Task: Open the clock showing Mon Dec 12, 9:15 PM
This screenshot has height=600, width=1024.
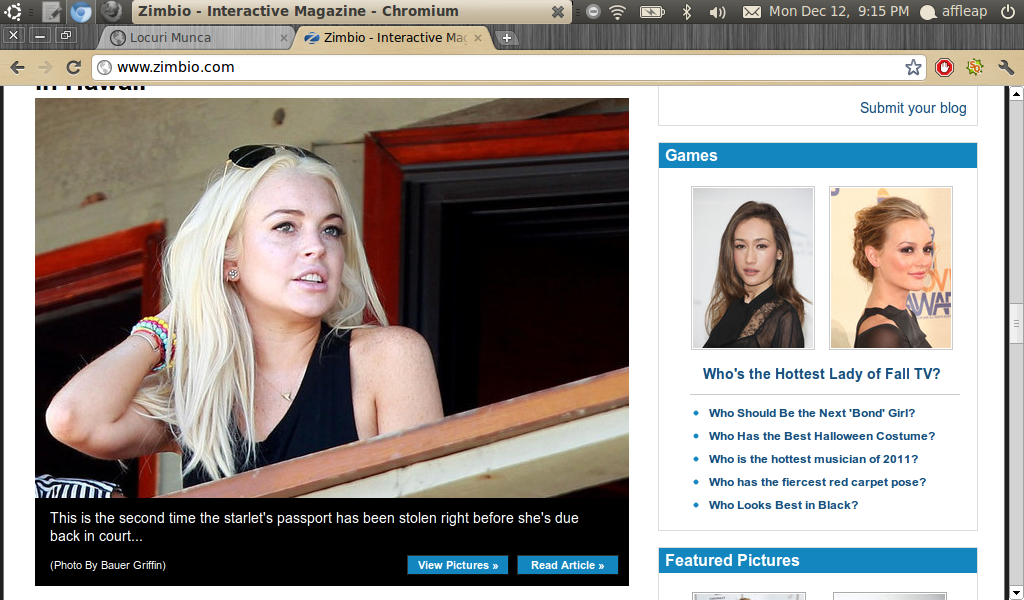Action: point(839,11)
